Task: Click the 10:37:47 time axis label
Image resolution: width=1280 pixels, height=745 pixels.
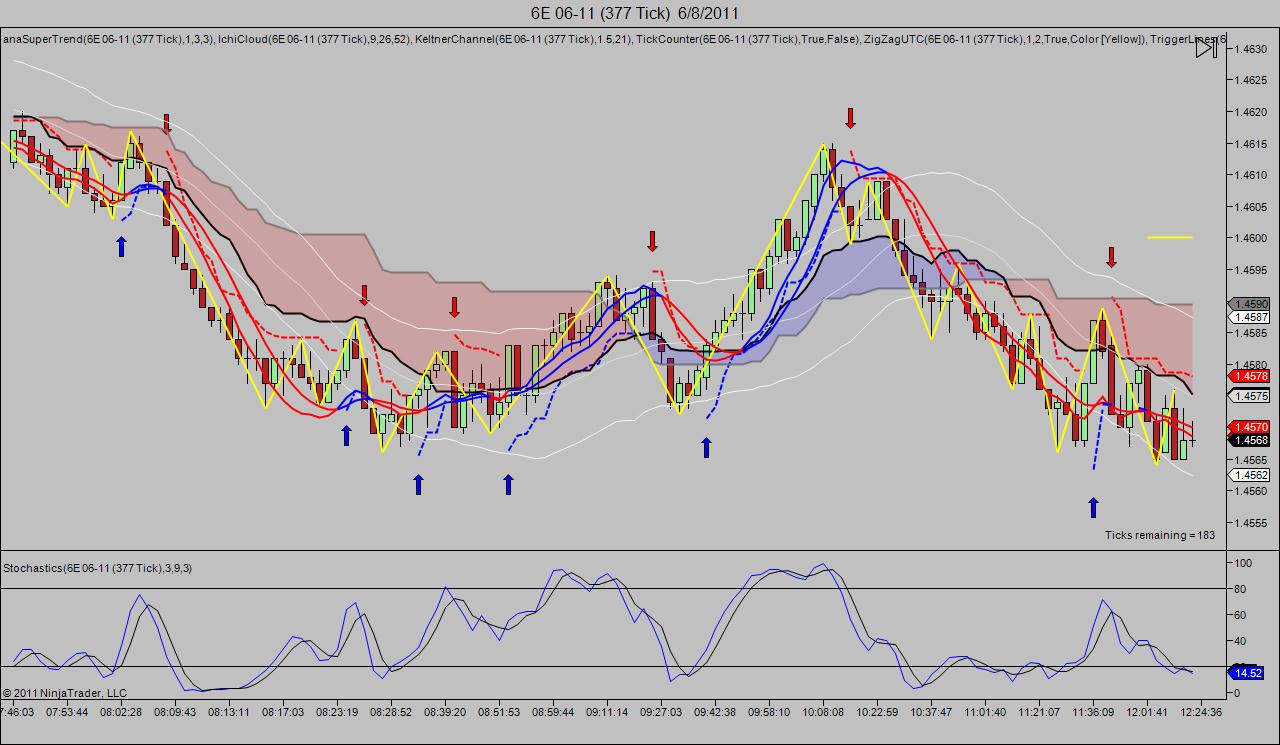Action: 930,713
